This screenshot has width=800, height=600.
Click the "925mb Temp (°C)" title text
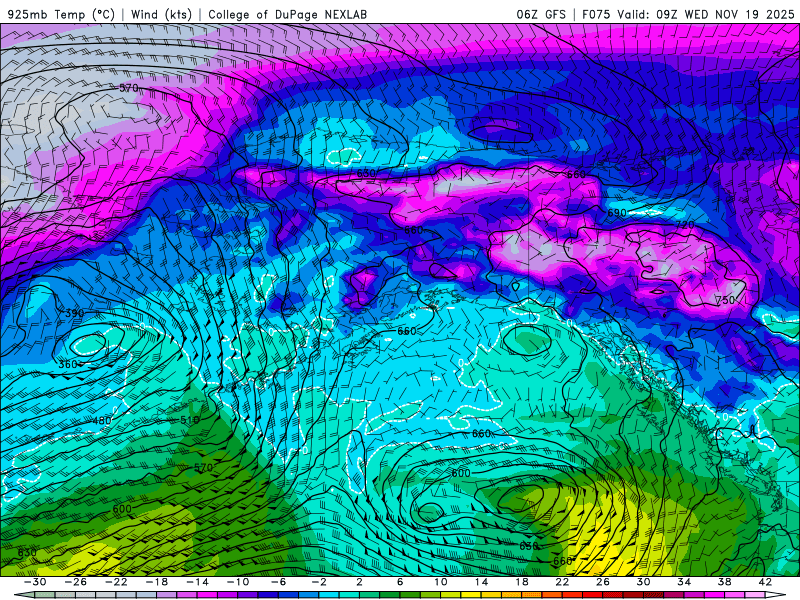click(61, 14)
